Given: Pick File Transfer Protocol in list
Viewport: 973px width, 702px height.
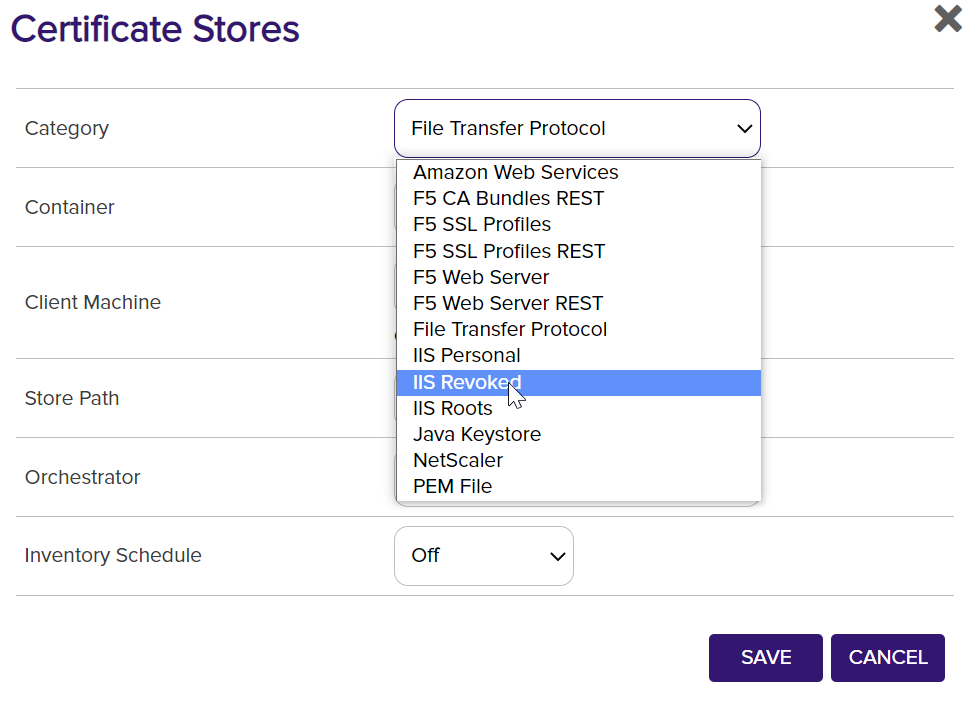Looking at the screenshot, I should pos(509,329).
